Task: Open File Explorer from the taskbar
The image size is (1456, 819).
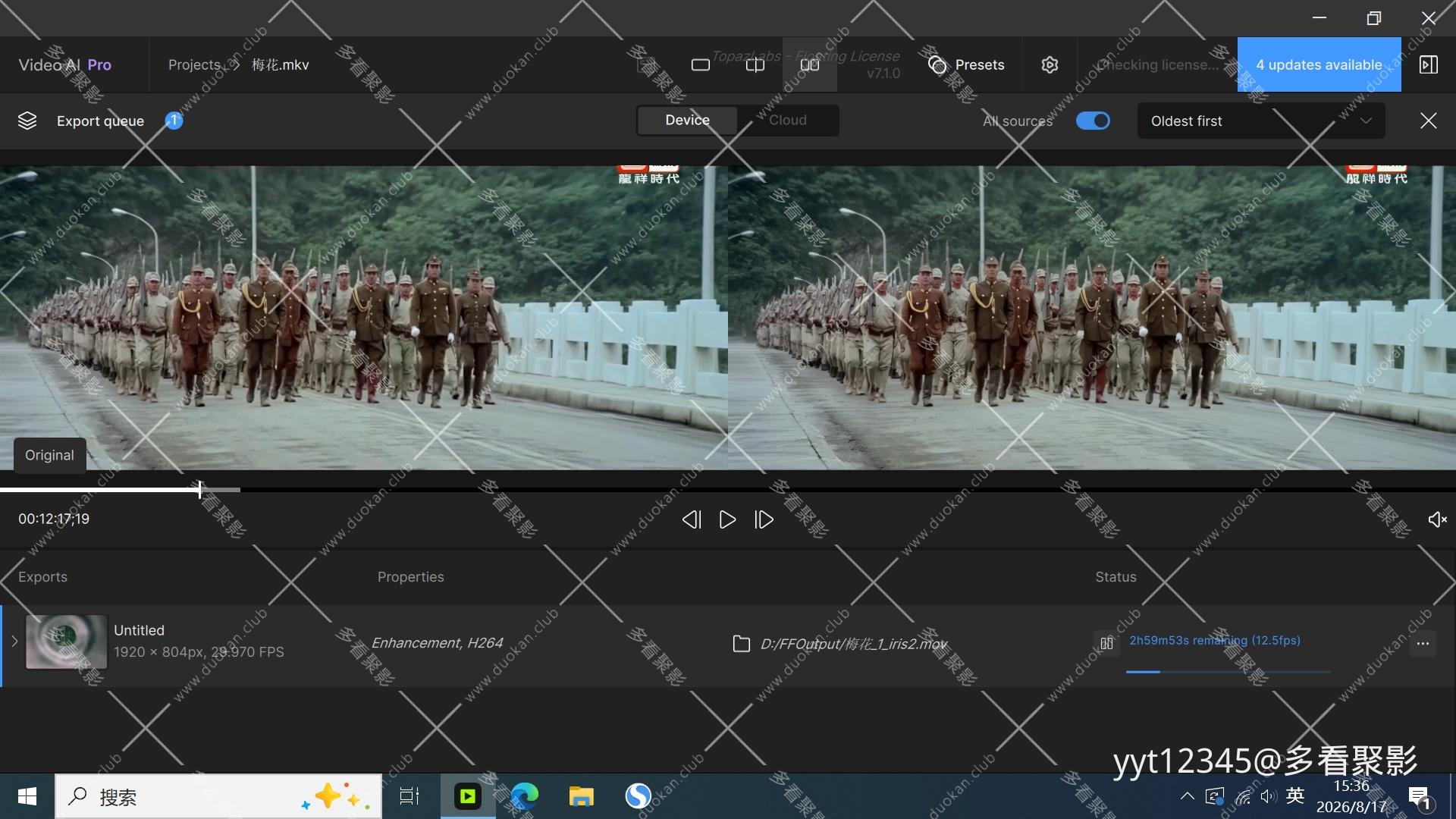Action: (582, 796)
